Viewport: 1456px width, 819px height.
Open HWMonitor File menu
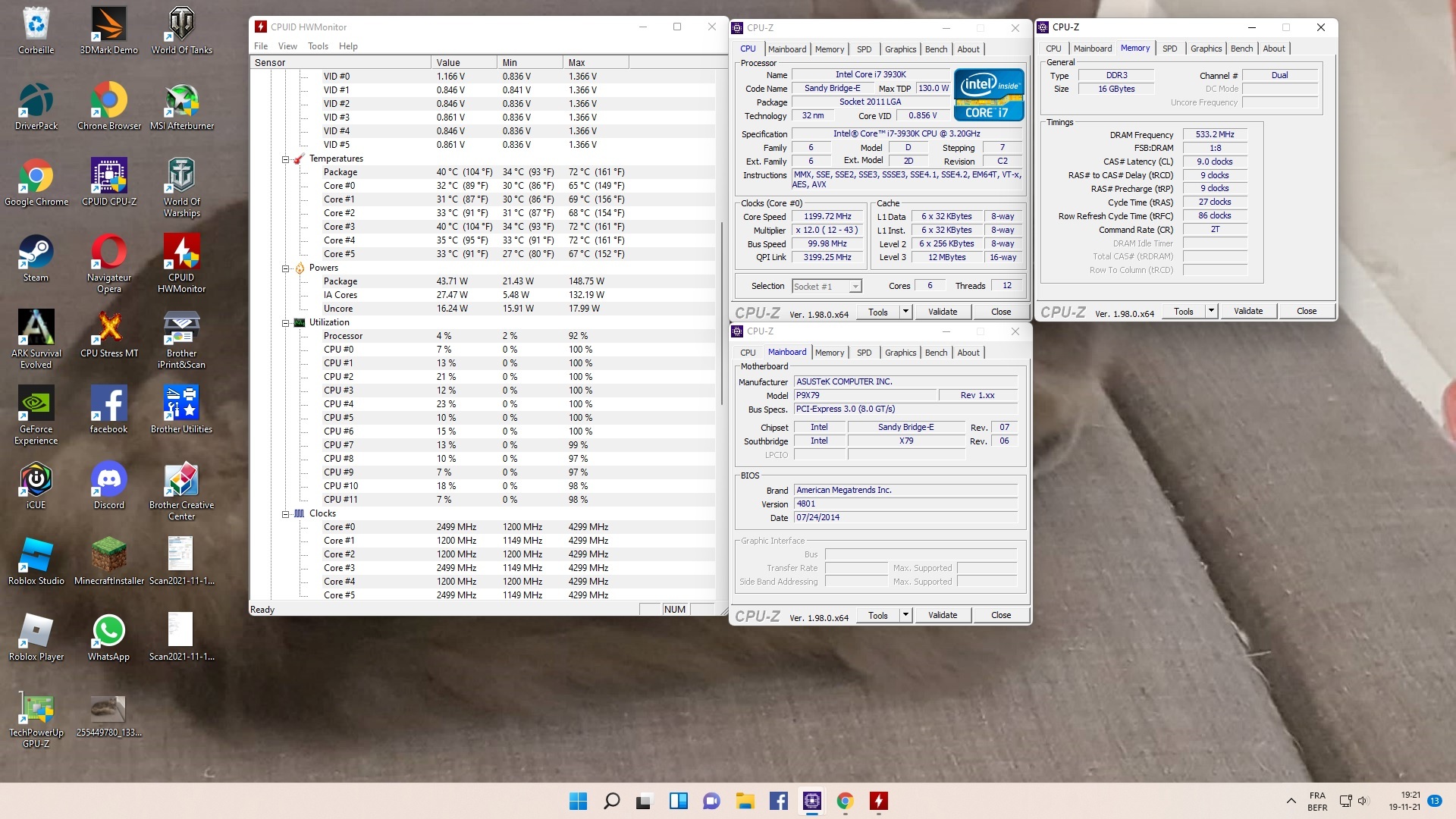[261, 46]
